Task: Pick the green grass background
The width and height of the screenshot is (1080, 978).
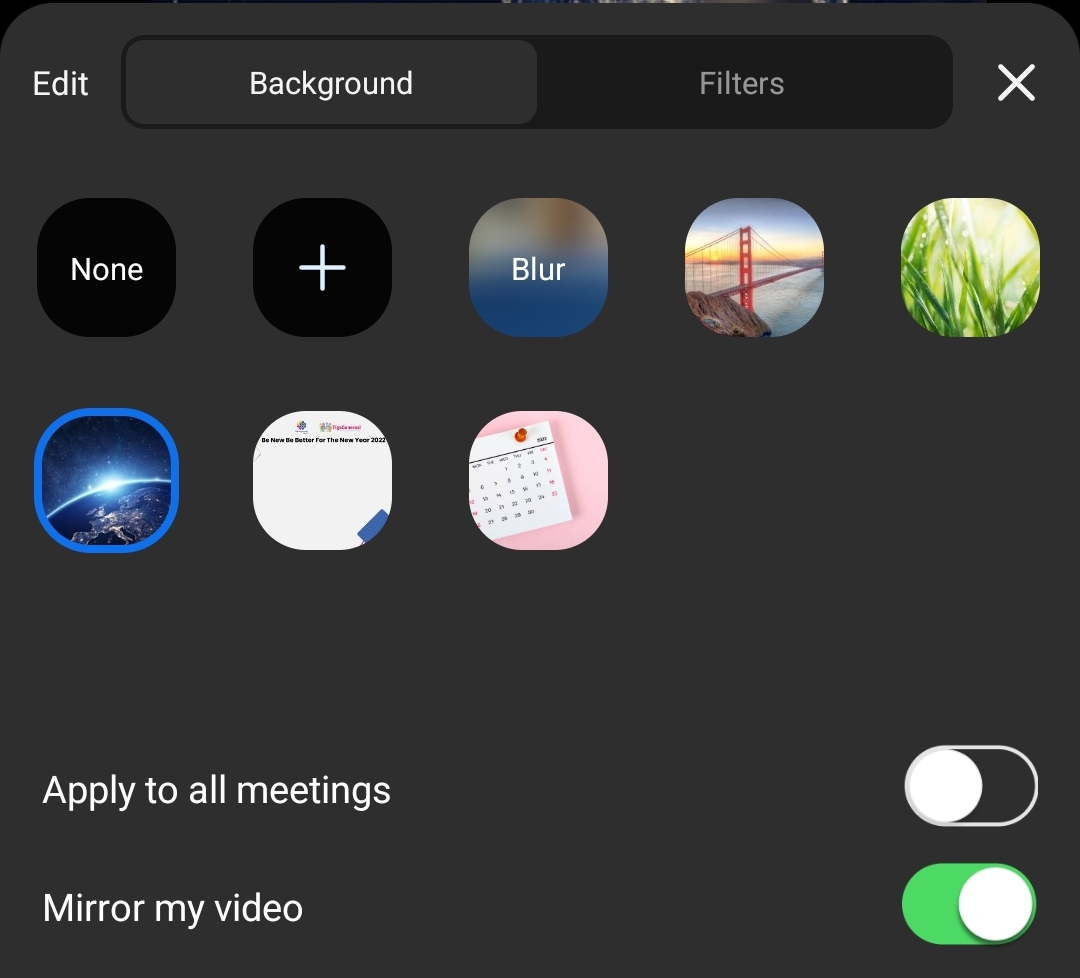Action: pos(970,268)
